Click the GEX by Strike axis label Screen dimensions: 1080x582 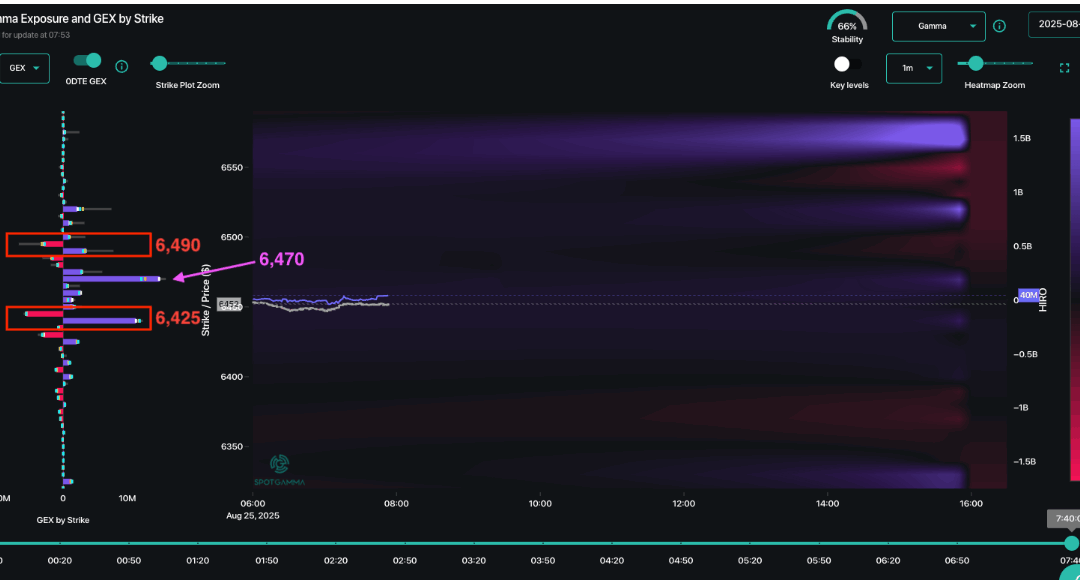63,520
